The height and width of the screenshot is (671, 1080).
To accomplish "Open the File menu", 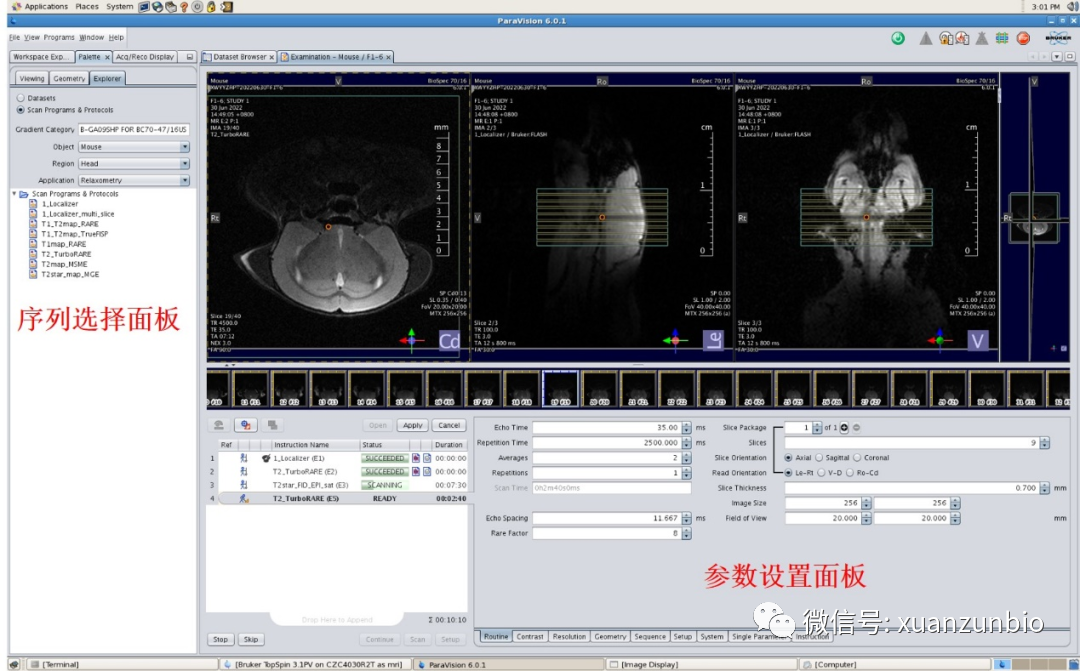I will pyautogui.click(x=14, y=37).
